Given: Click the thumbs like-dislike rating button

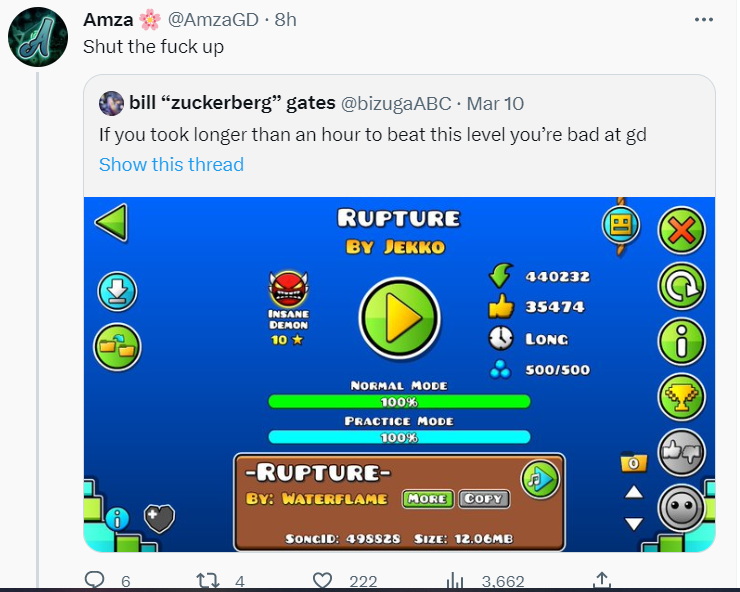Looking at the screenshot, I should 681,453.
